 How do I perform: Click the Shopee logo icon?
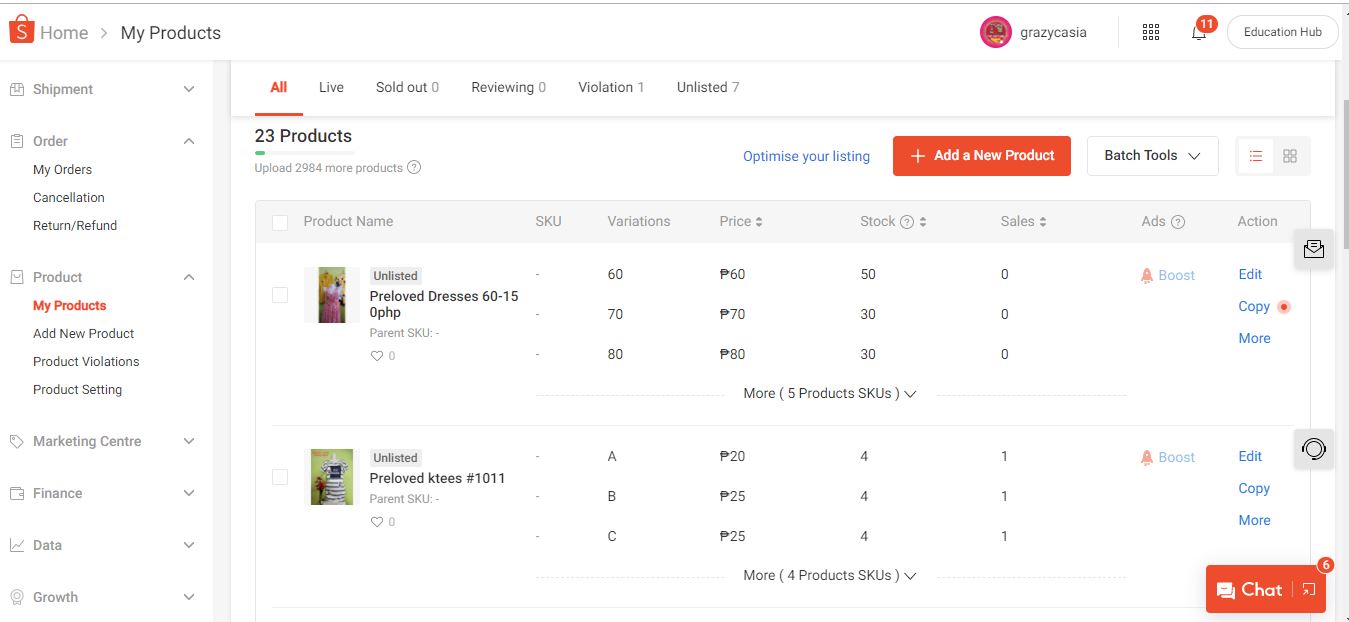point(22,32)
